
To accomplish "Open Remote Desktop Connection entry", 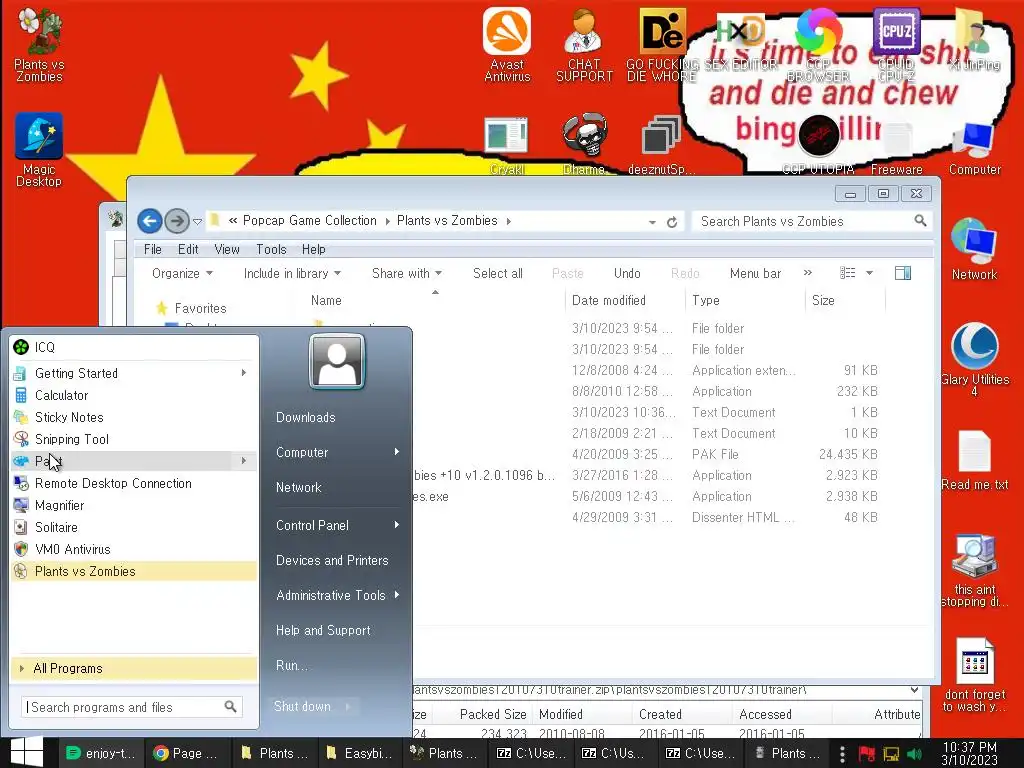I will [x=135, y=483].
